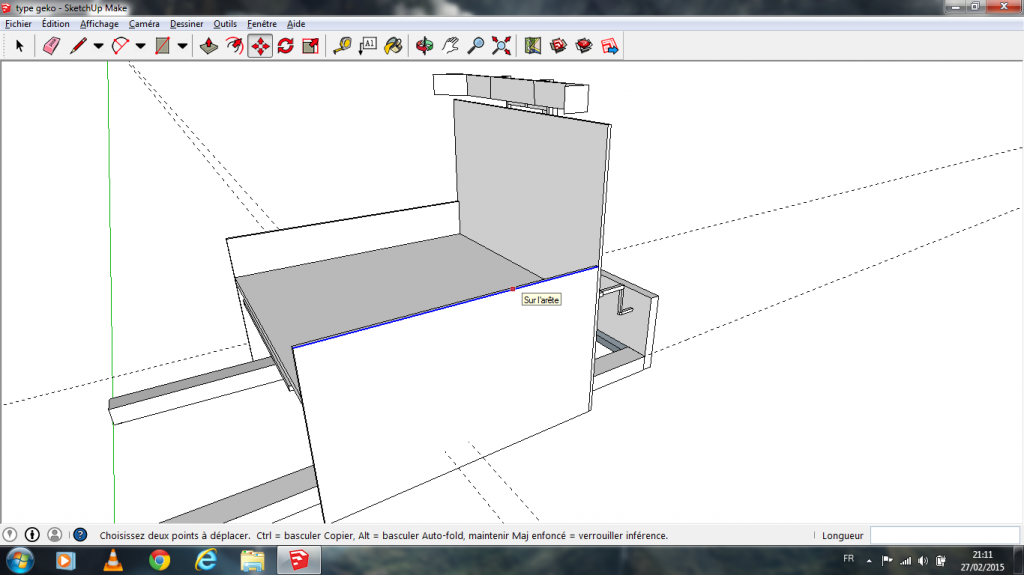Click the user sign-in status icon
Image resolution: width=1024 pixels, height=575 pixels.
[55, 534]
